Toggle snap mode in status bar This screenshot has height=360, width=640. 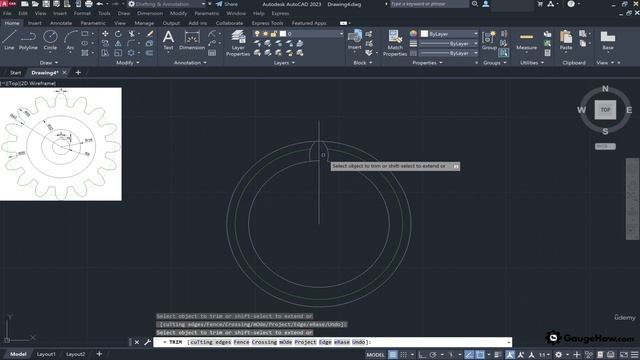click(404, 355)
